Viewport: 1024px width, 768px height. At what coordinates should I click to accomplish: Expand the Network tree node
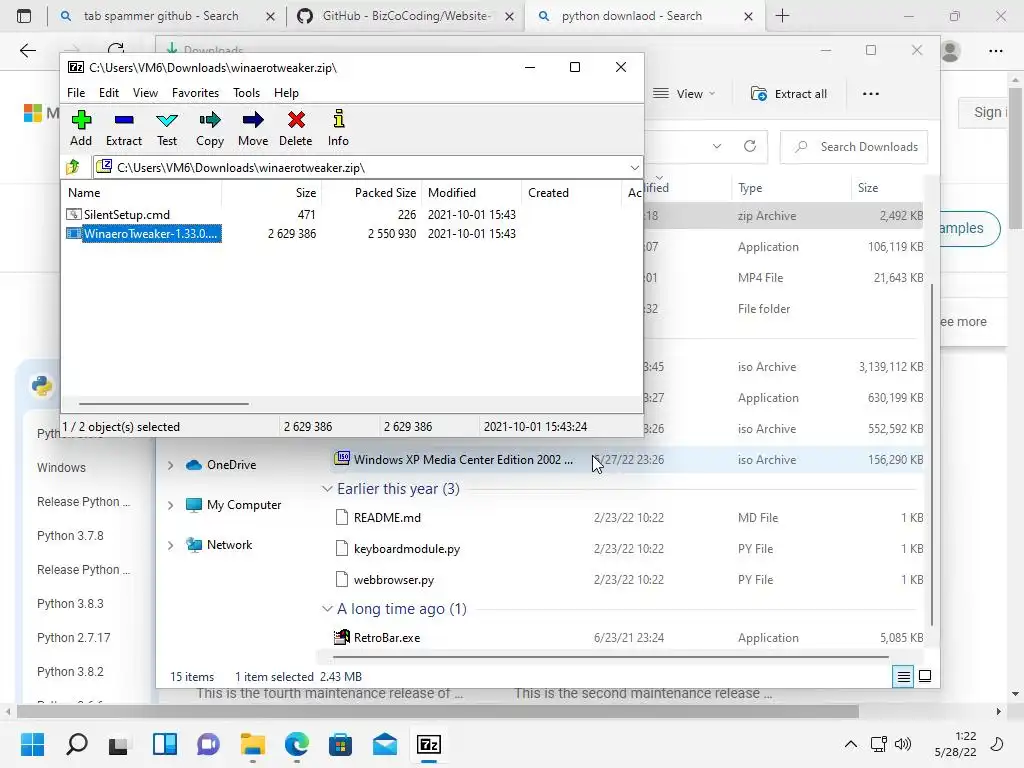pyautogui.click(x=170, y=545)
